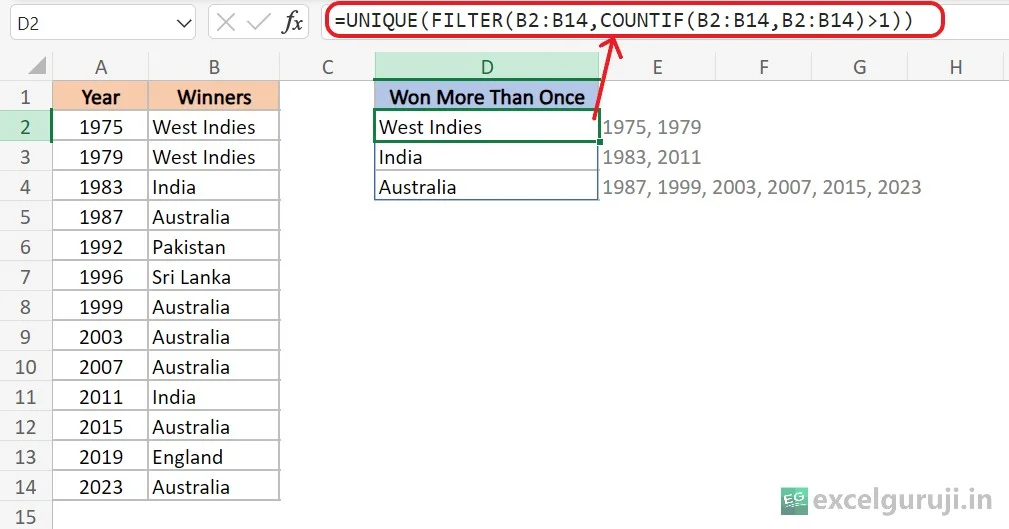Select Australia cell in column D

coord(487,187)
